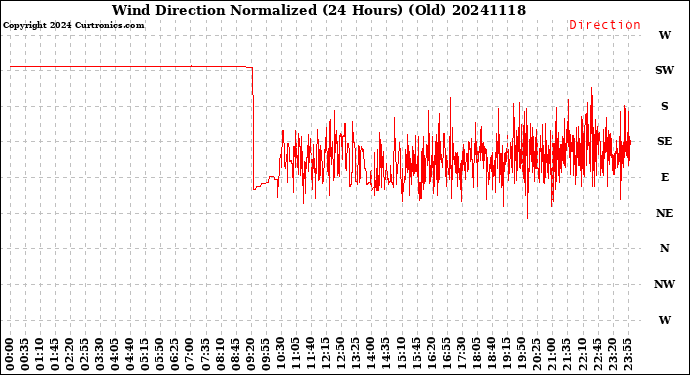Viewport: 690px width, 375px height.
Task: Click the 'S' axis label
Action: (x=664, y=106)
